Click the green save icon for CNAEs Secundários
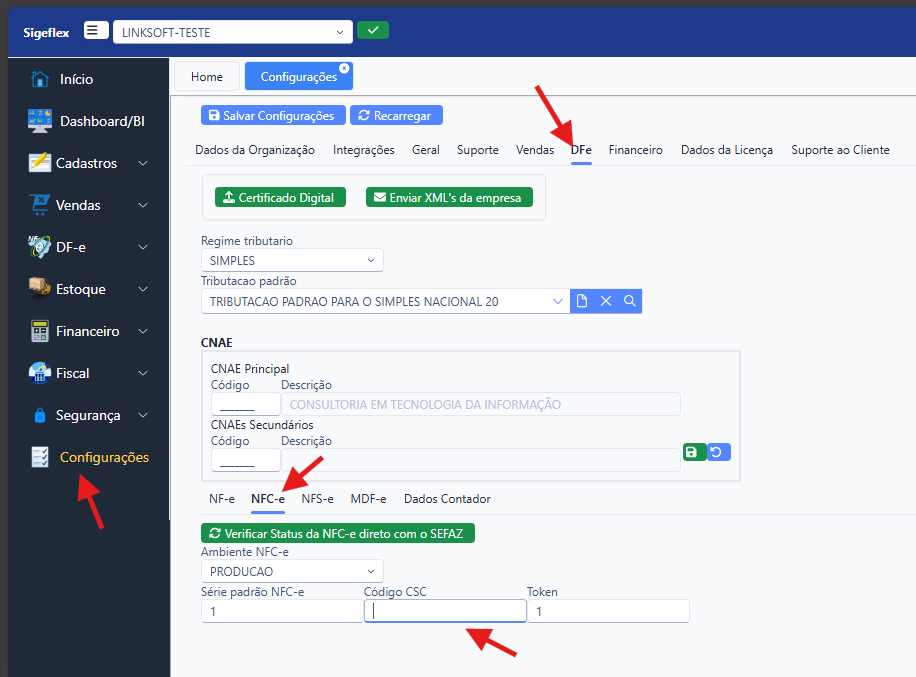 (x=693, y=452)
